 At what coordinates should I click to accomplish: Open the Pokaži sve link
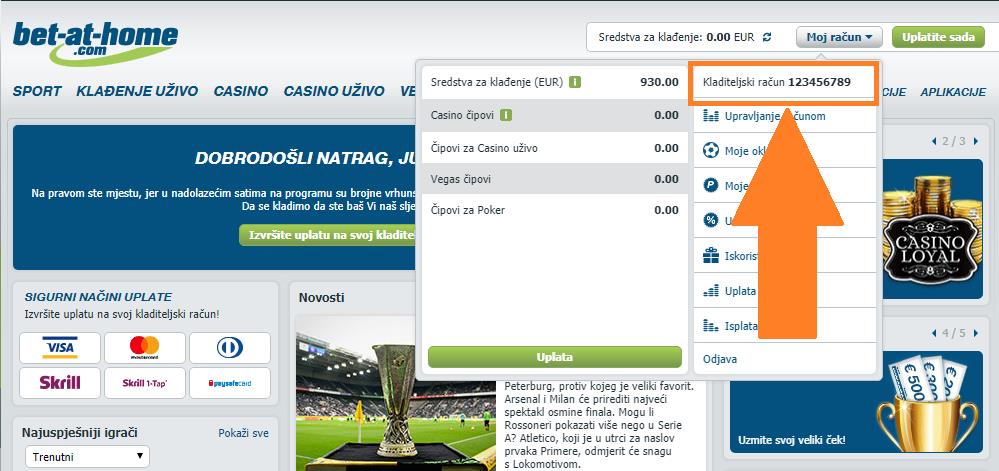click(x=243, y=433)
